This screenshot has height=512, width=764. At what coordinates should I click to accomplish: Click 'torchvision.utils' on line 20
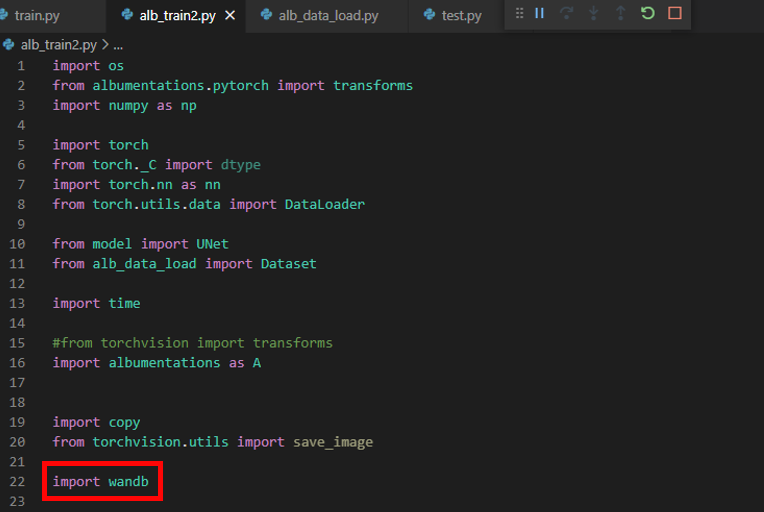coord(160,442)
